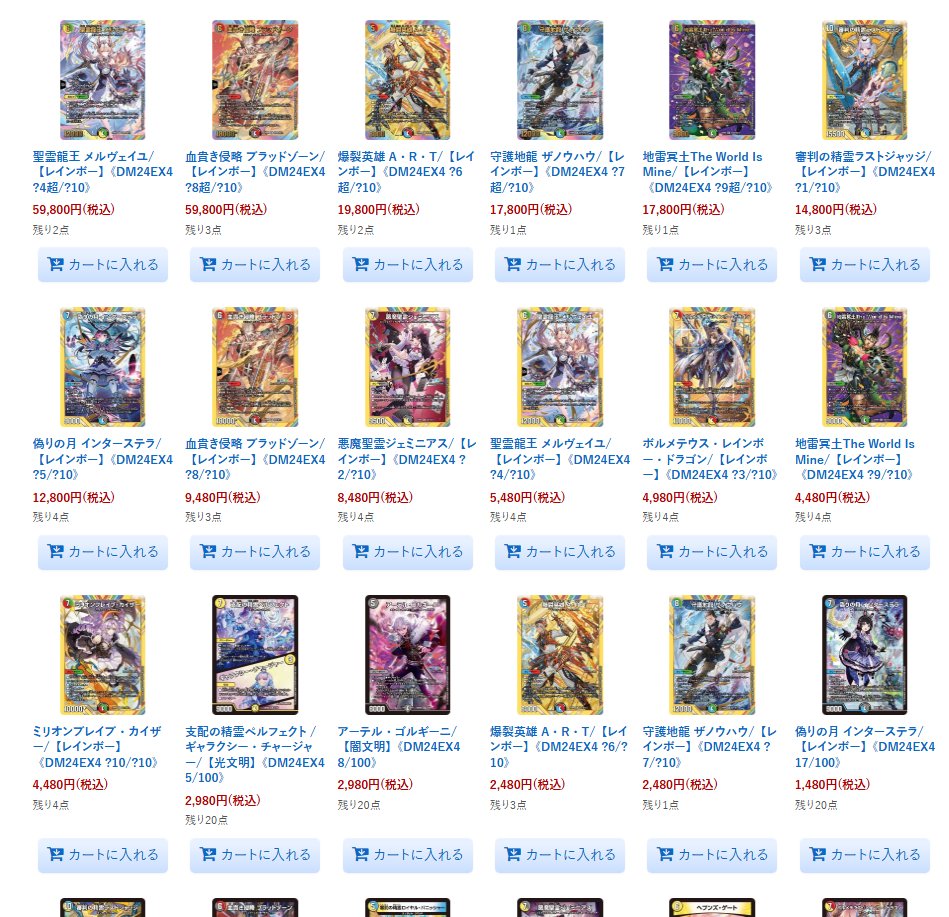Screen dimensions: 949x917
Task: Click cart icon for ボルメテウス・レインボー・ドラゴン
Action: tap(665, 551)
